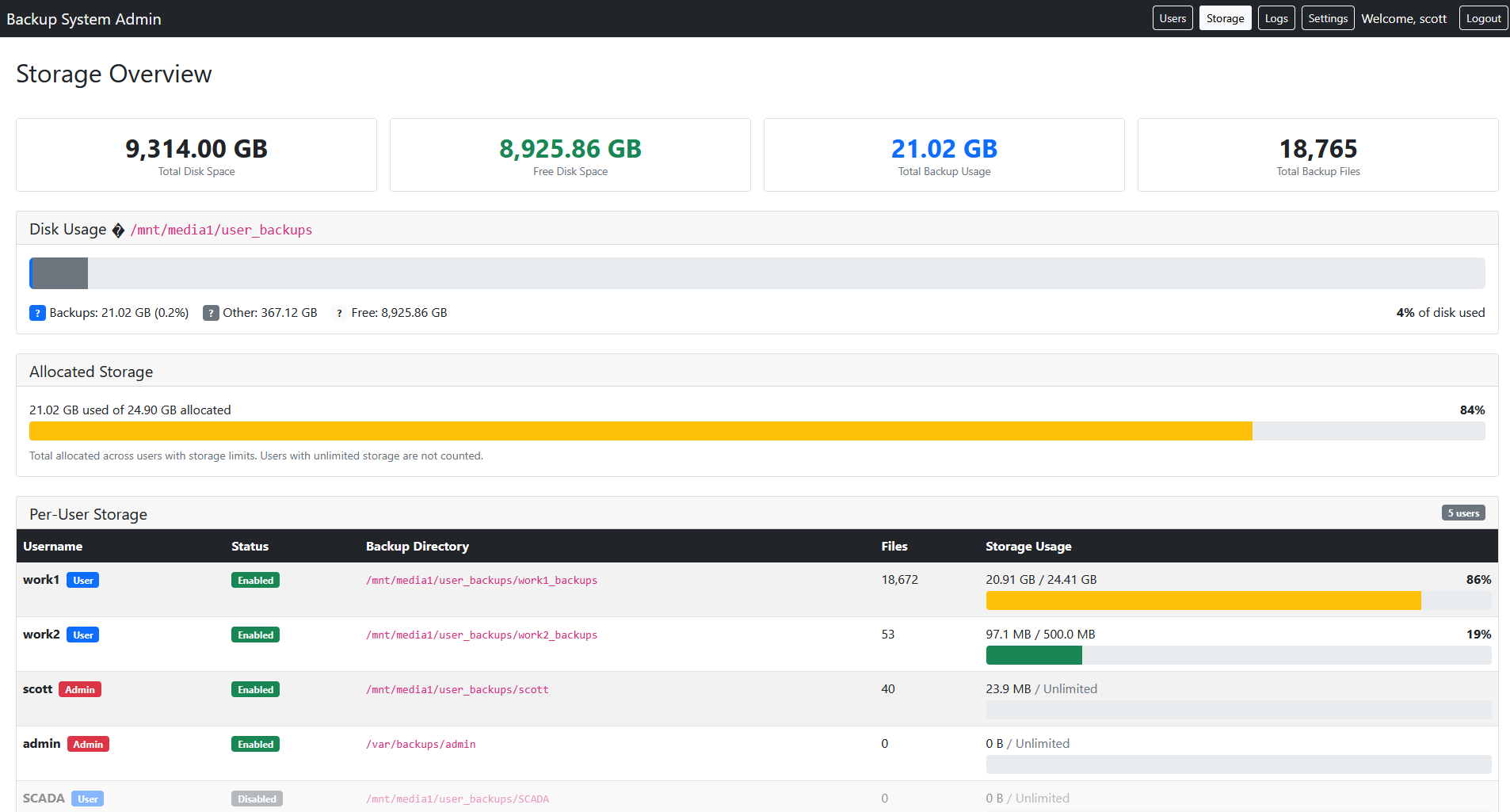Select the work1 username
This screenshot has height=812, width=1510.
pyautogui.click(x=41, y=580)
